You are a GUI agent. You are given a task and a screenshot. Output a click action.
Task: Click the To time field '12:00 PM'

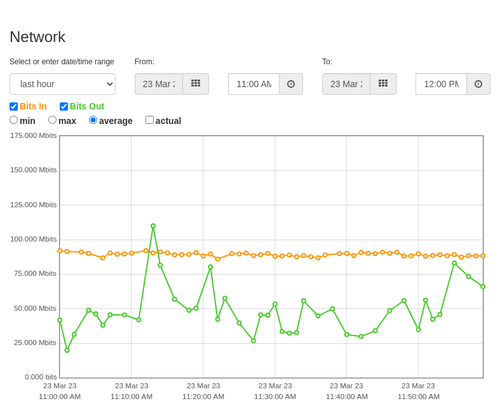[441, 84]
